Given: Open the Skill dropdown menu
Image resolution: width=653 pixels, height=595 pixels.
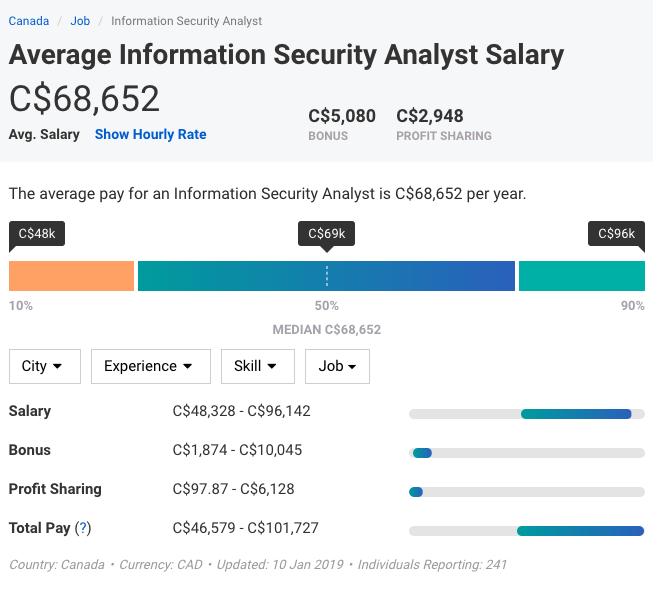Looking at the screenshot, I should (257, 366).
